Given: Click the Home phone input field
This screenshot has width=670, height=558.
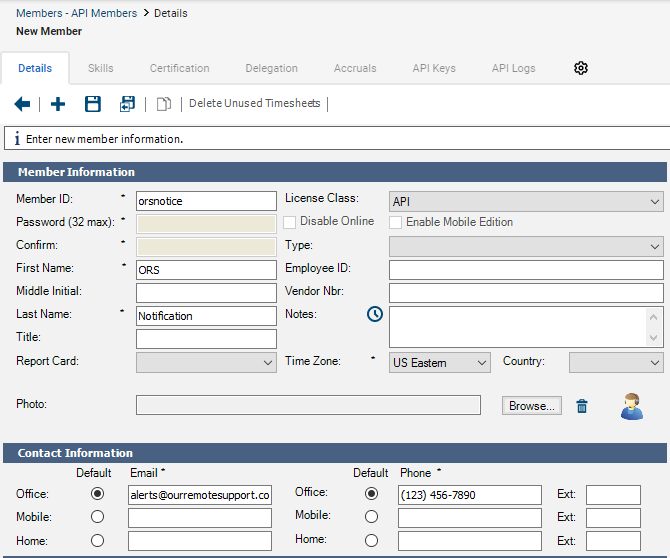Looking at the screenshot, I should [470, 541].
